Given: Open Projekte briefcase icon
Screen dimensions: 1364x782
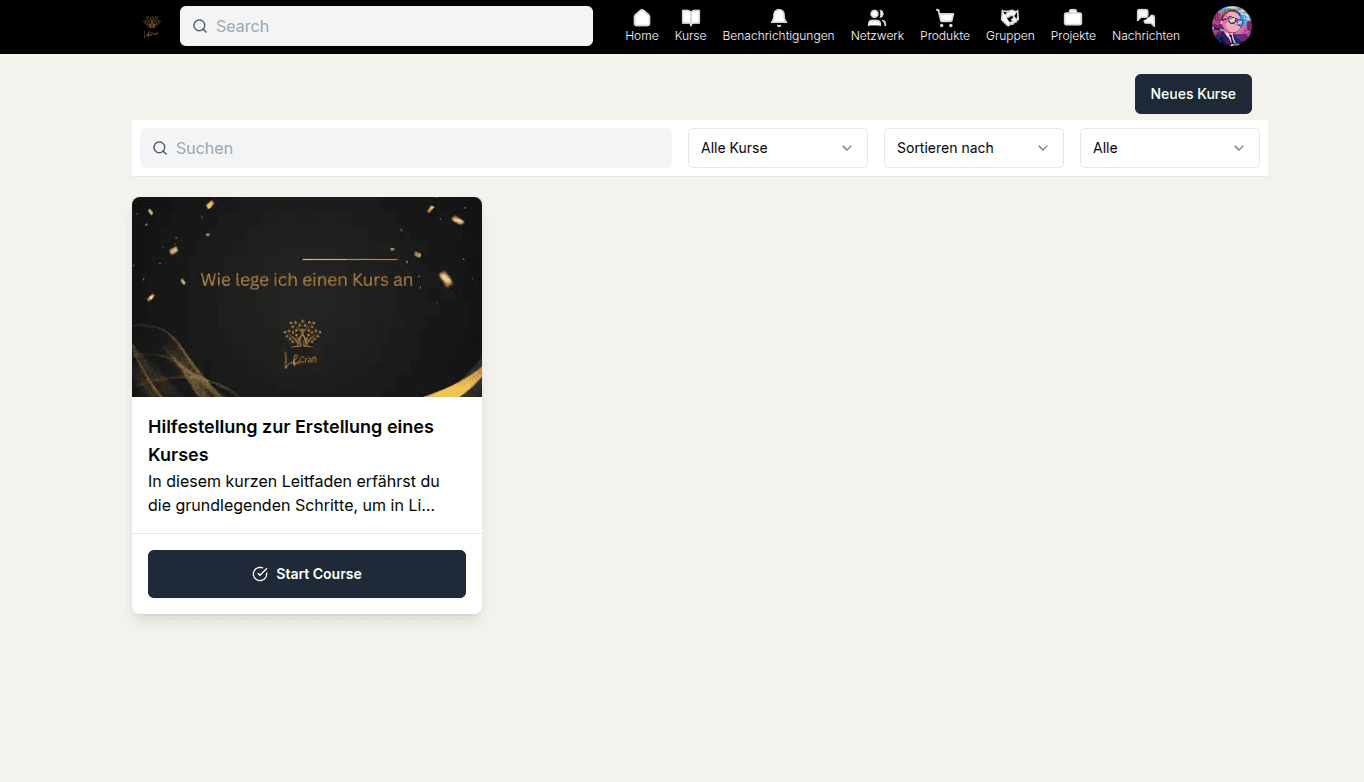Looking at the screenshot, I should (x=1073, y=18).
